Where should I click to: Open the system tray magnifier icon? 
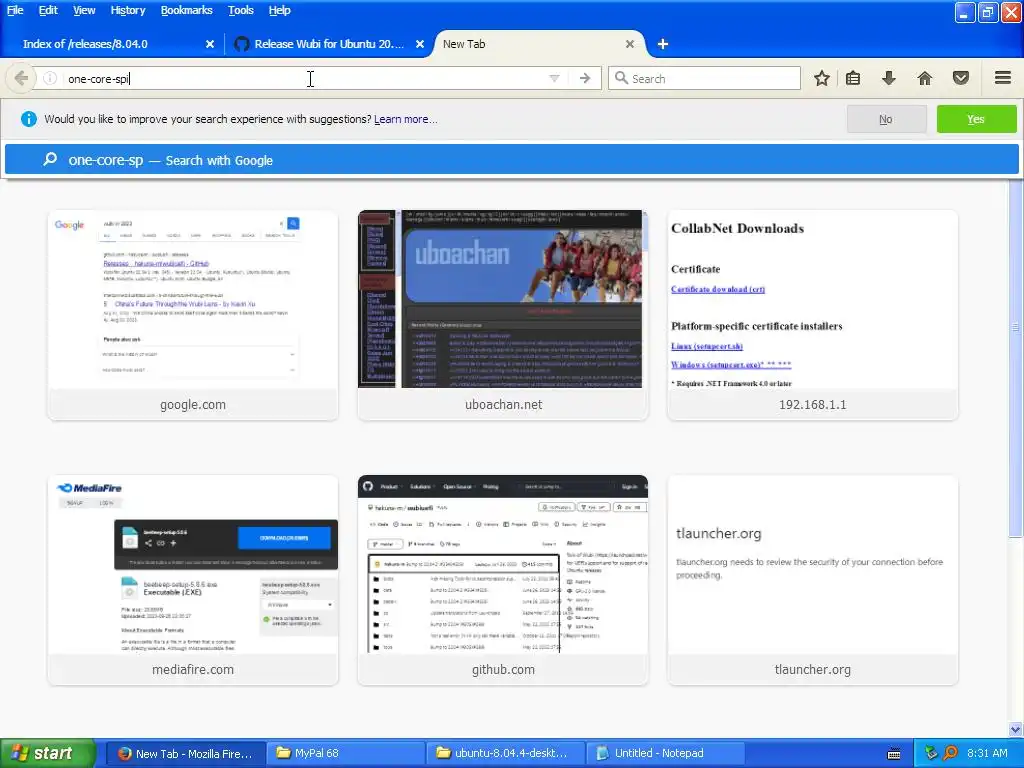click(x=951, y=753)
